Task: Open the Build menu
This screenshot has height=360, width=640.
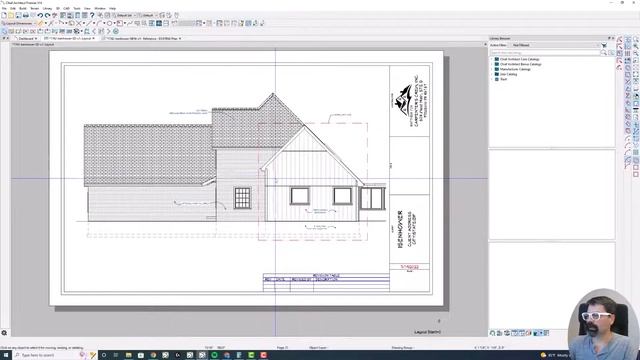Action: coord(23,8)
